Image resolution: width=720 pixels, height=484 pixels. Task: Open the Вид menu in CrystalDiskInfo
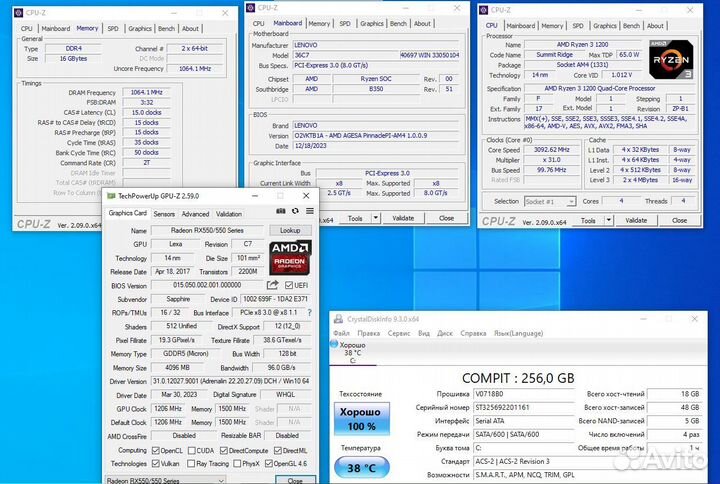tap(424, 333)
